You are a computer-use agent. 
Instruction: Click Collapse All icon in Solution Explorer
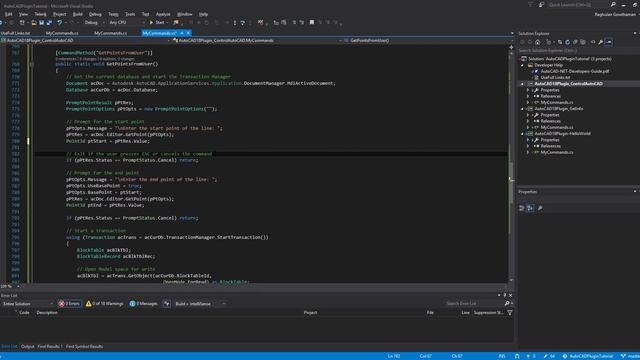[x=575, y=42]
